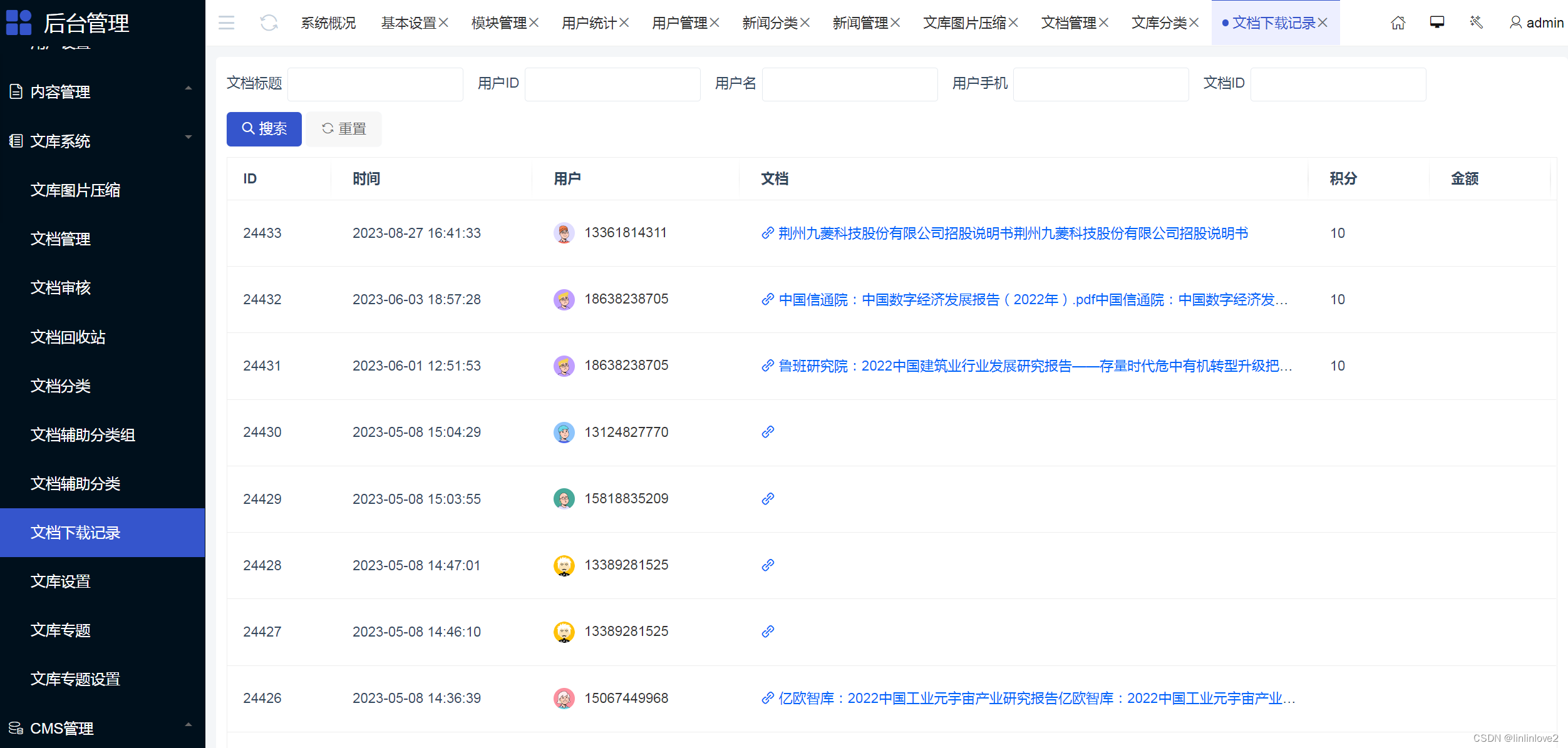Switch to the 模块管理 tab
This screenshot has height=748, width=1568.
[x=499, y=23]
